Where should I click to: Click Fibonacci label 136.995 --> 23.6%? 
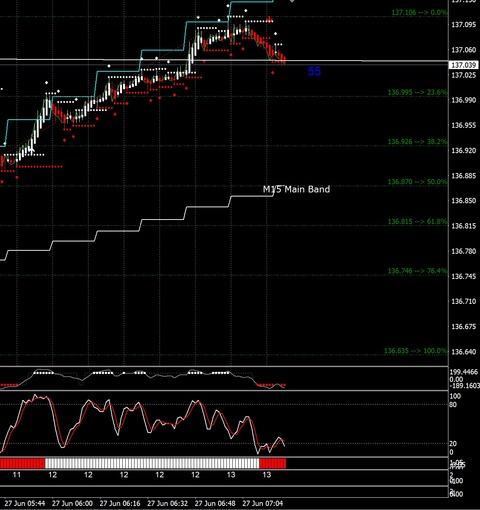click(417, 92)
